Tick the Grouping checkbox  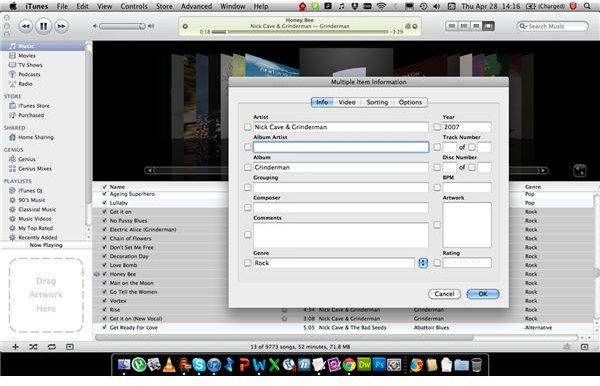[x=248, y=187]
